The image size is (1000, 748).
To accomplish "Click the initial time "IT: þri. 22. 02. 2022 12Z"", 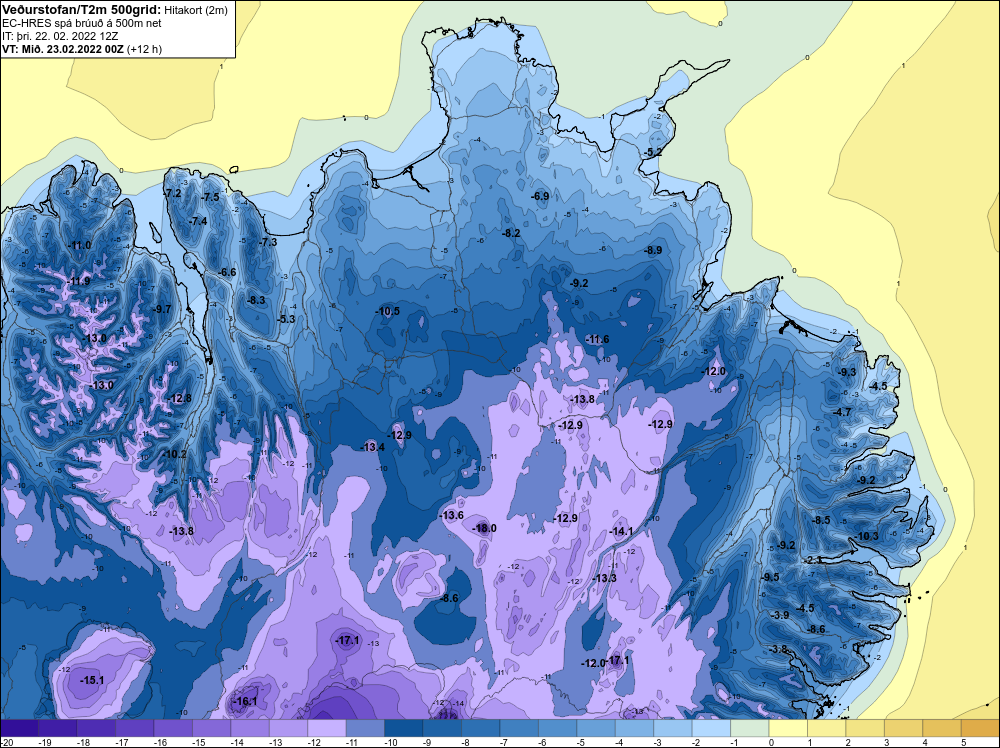I will 60,36.
